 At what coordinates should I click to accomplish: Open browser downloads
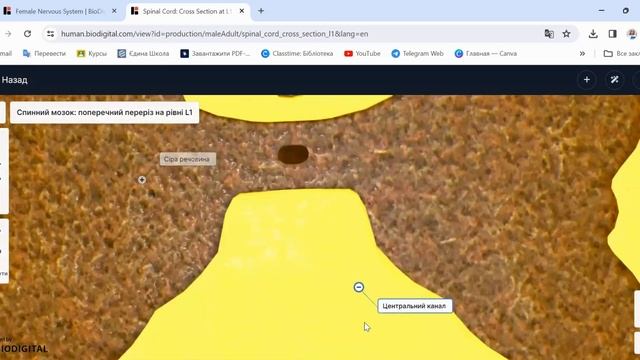point(593,34)
